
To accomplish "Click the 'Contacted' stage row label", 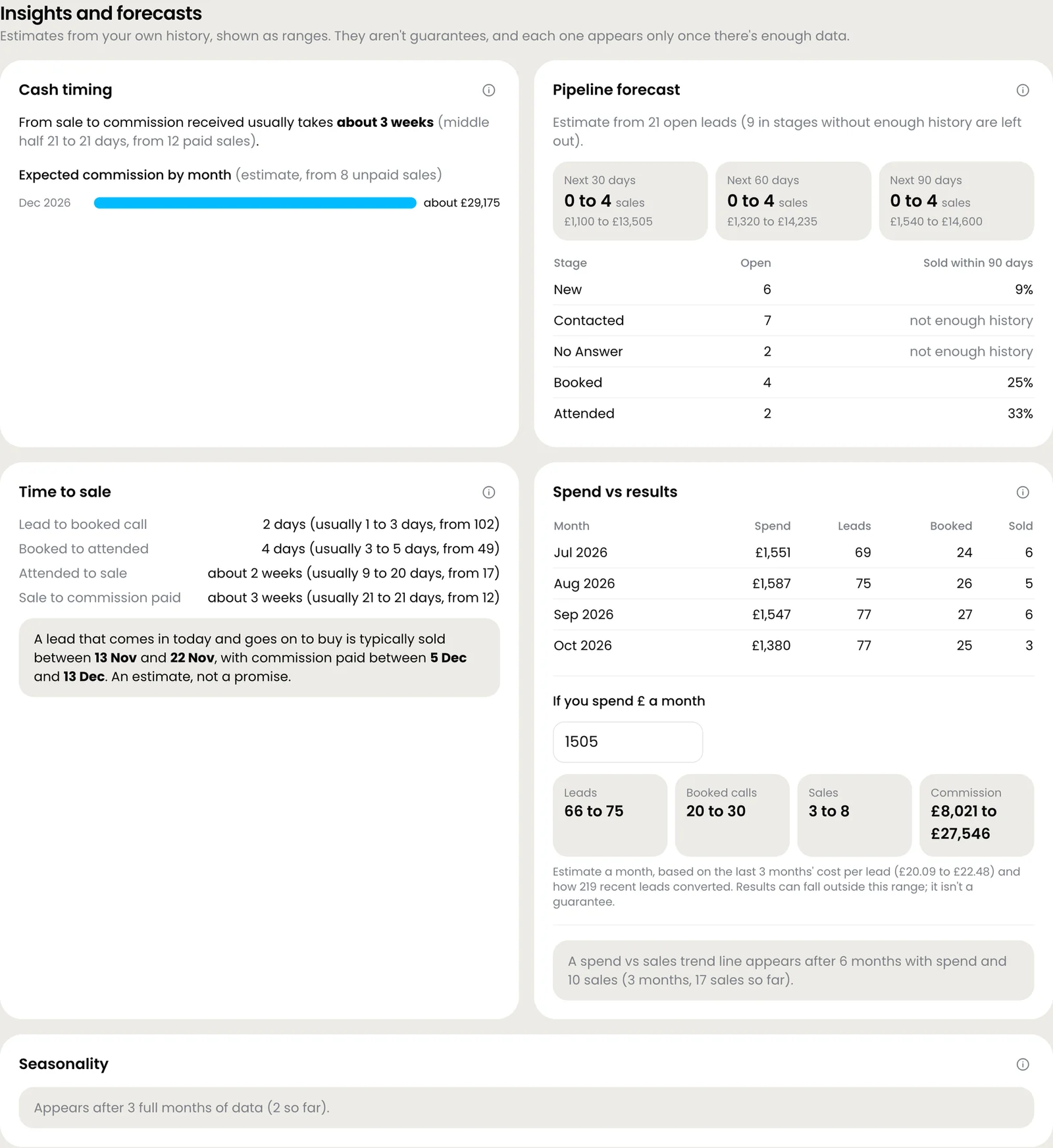I will click(588, 320).
